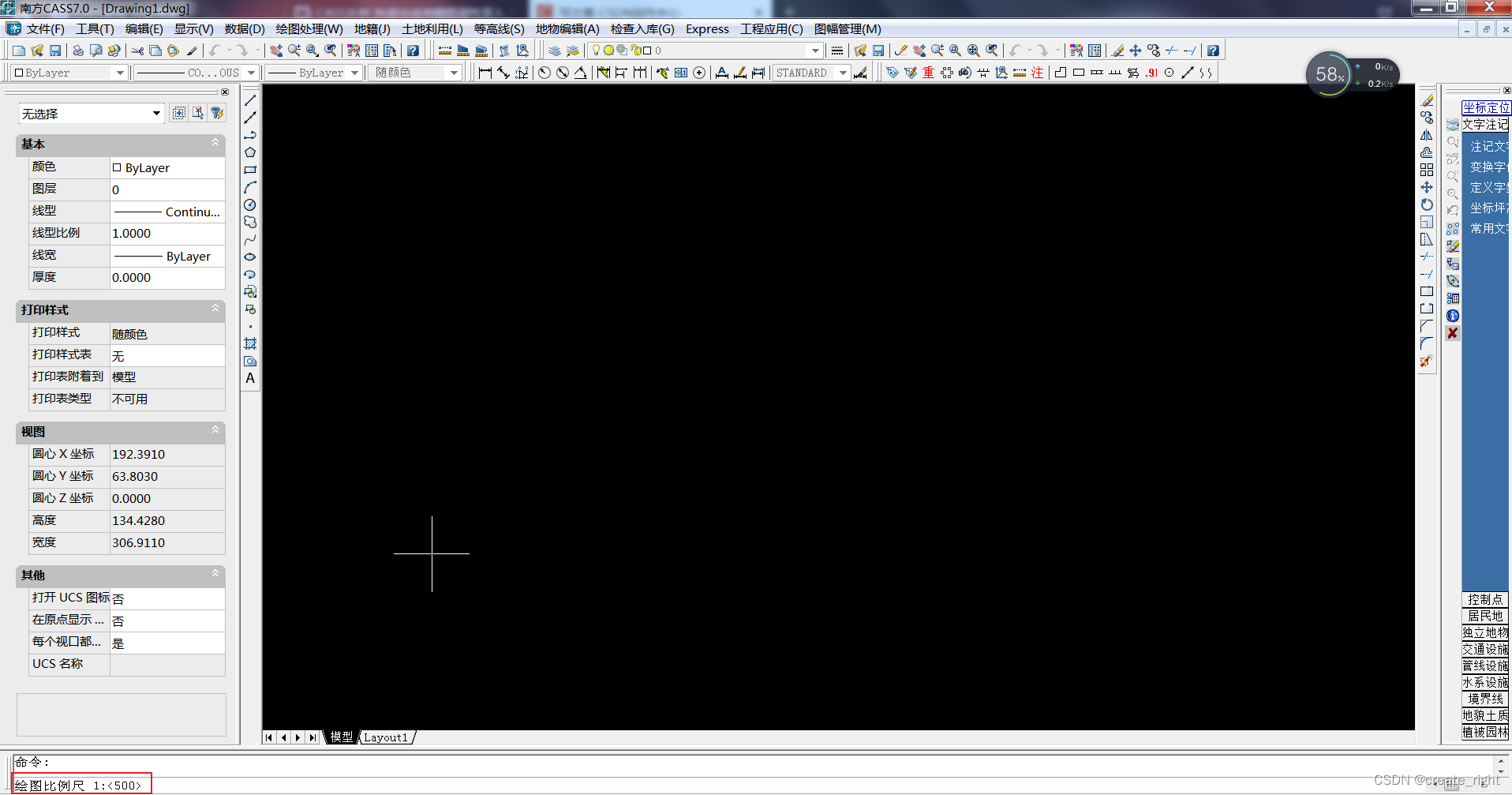The width and height of the screenshot is (1512, 795).
Task: Toggle the layer lock icon
Action: pyautogui.click(x=635, y=51)
